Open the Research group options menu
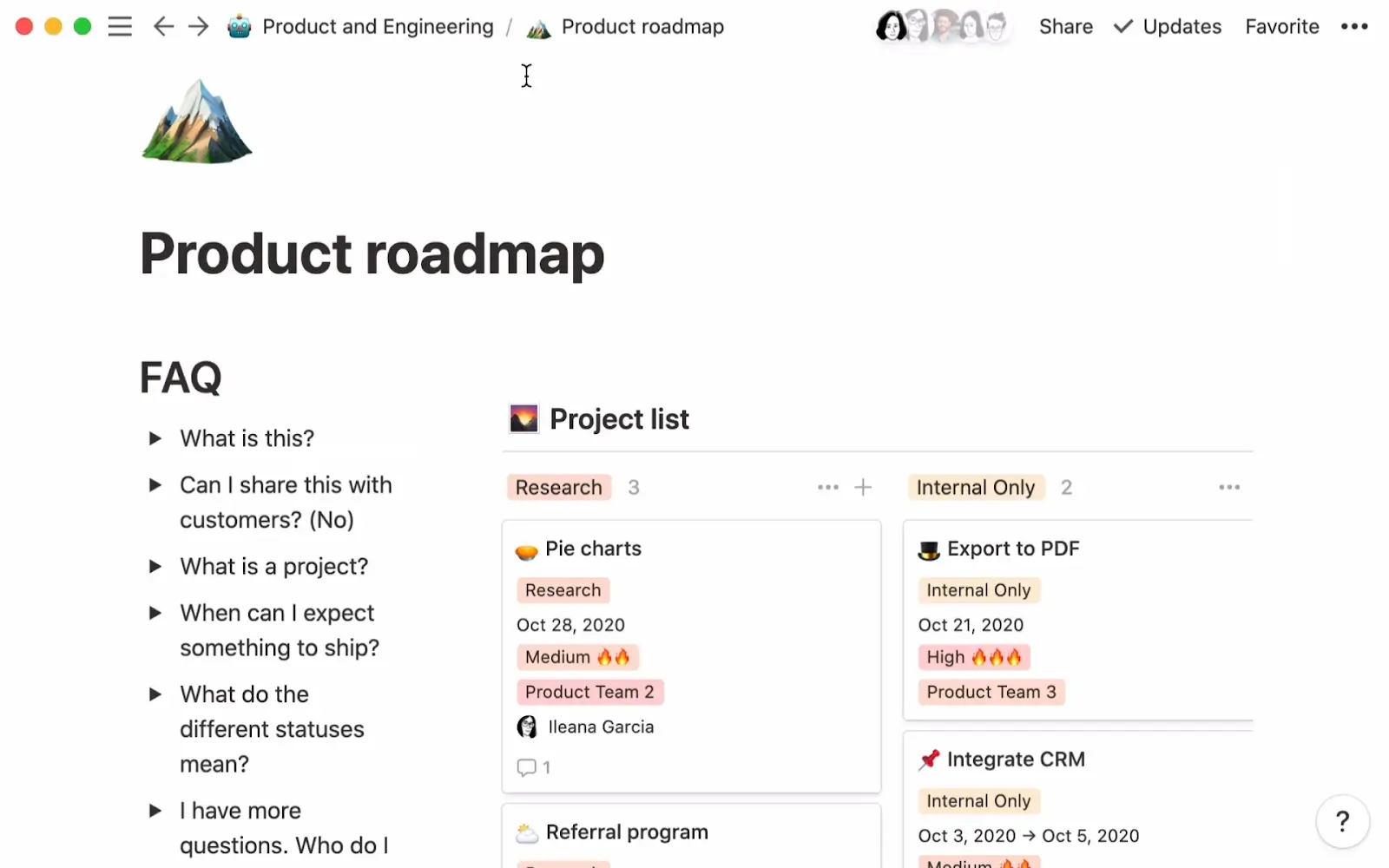 coord(827,487)
